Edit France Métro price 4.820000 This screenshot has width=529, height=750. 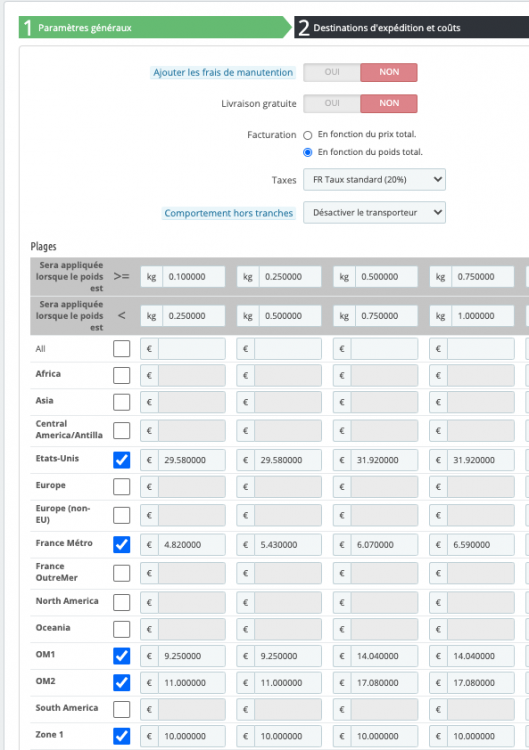192,545
